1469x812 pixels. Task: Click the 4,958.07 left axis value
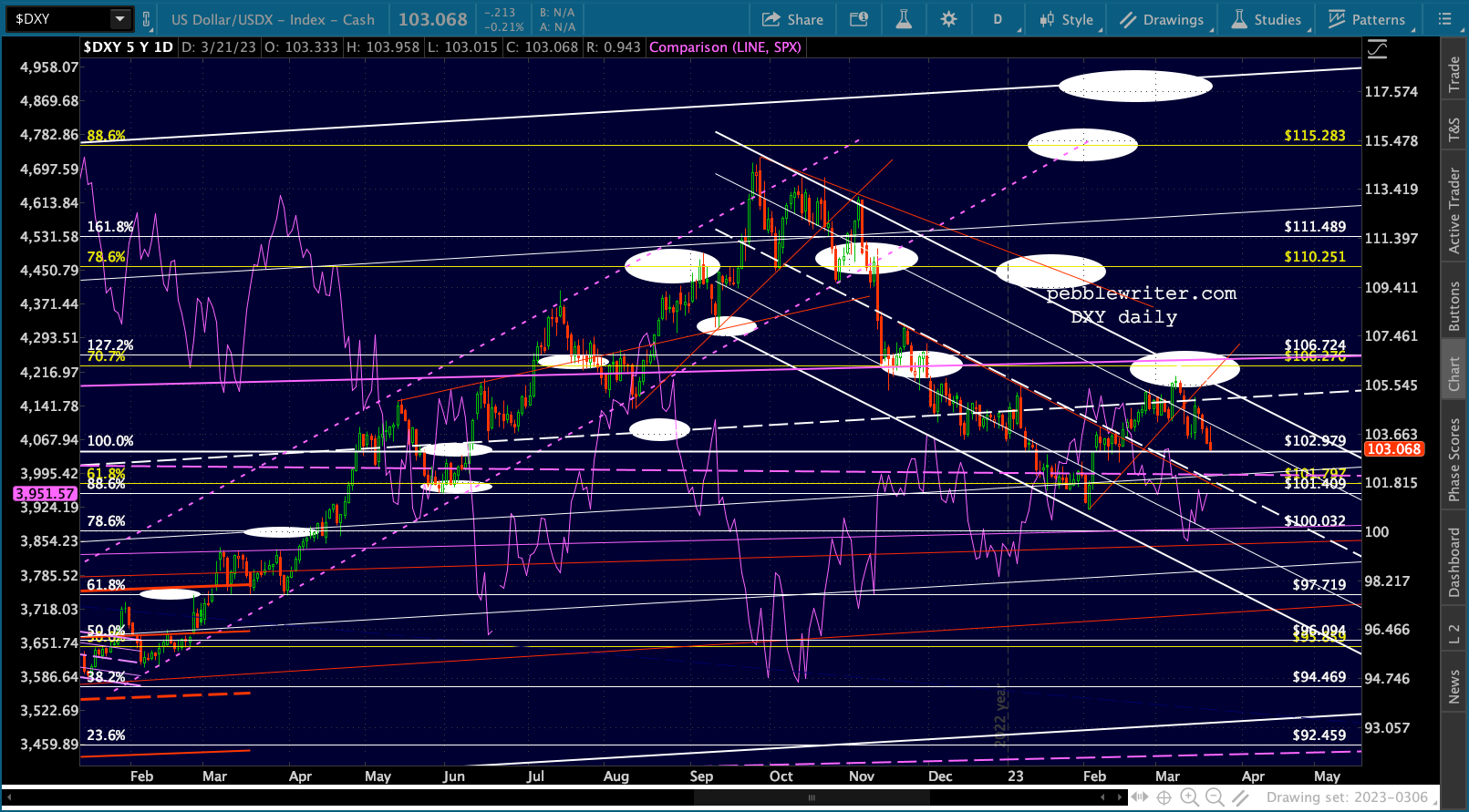[49, 67]
